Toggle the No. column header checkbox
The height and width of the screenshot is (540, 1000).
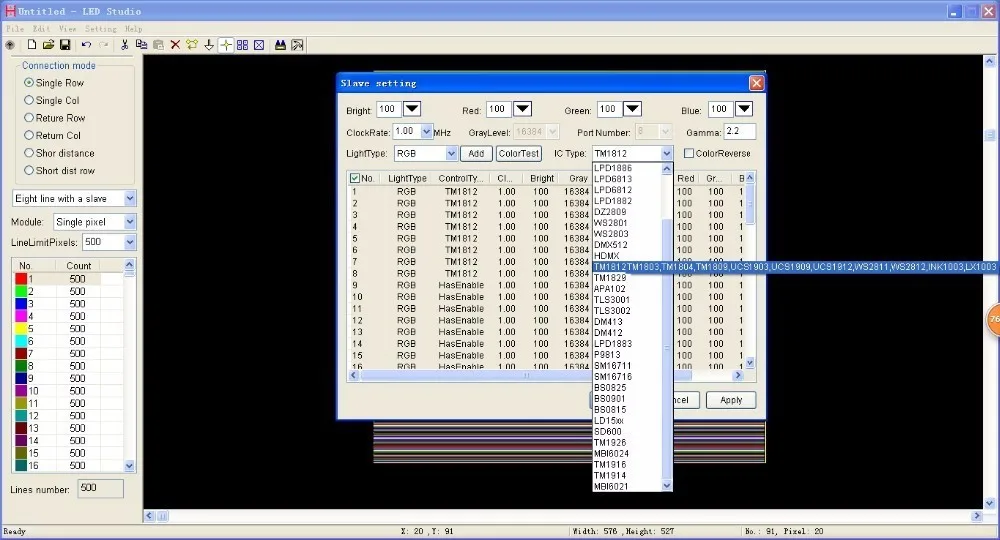pyautogui.click(x=355, y=178)
